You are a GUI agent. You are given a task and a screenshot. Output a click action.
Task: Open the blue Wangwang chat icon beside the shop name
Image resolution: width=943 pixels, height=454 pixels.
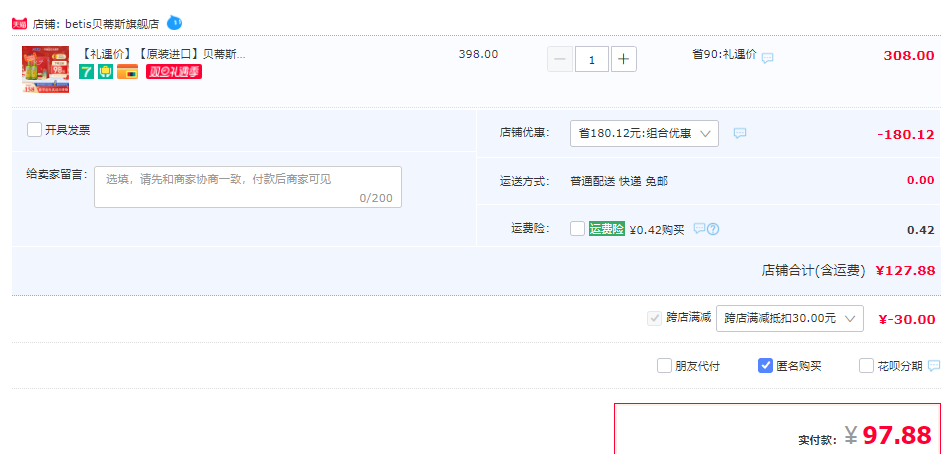click(174, 23)
